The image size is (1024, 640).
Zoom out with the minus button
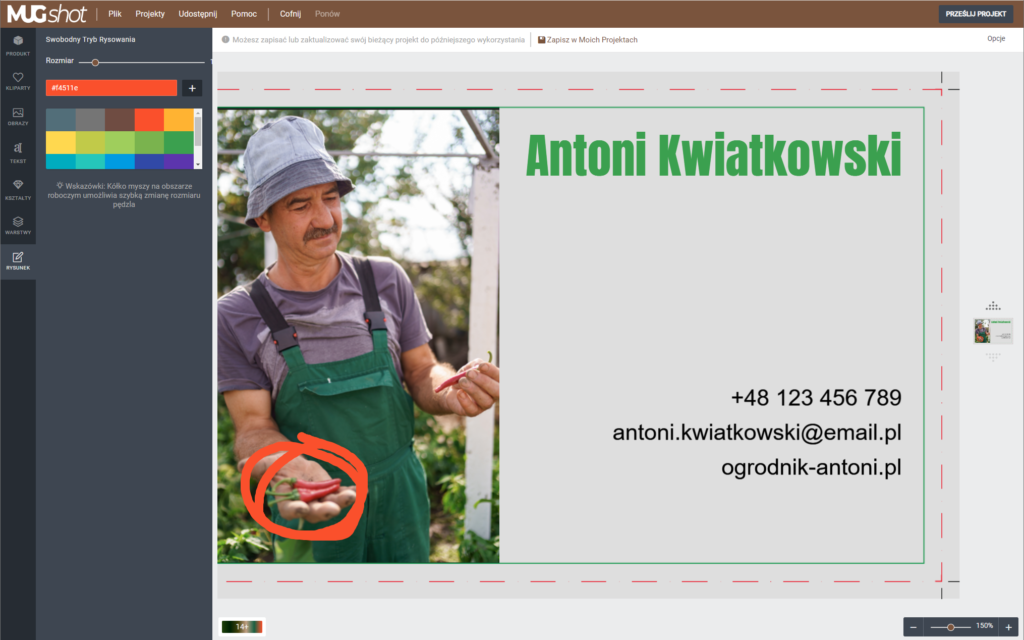click(913, 627)
